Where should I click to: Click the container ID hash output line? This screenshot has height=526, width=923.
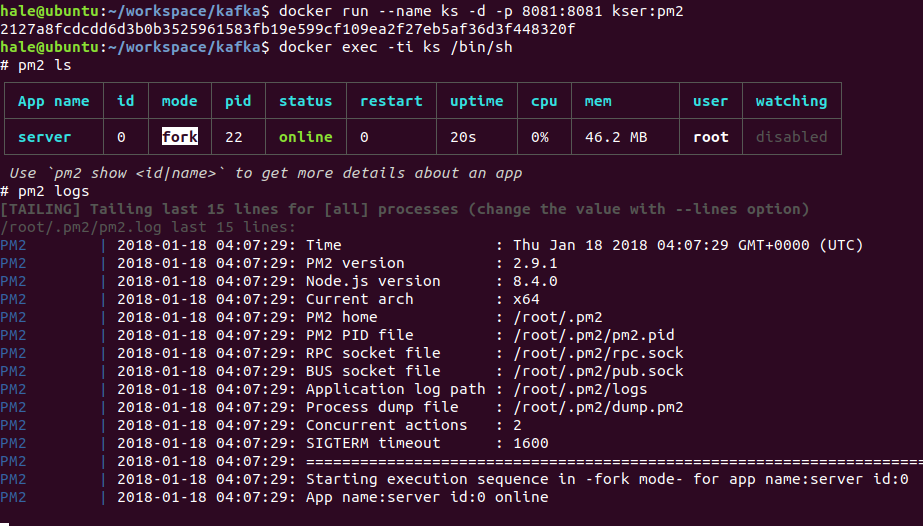[x=287, y=29]
